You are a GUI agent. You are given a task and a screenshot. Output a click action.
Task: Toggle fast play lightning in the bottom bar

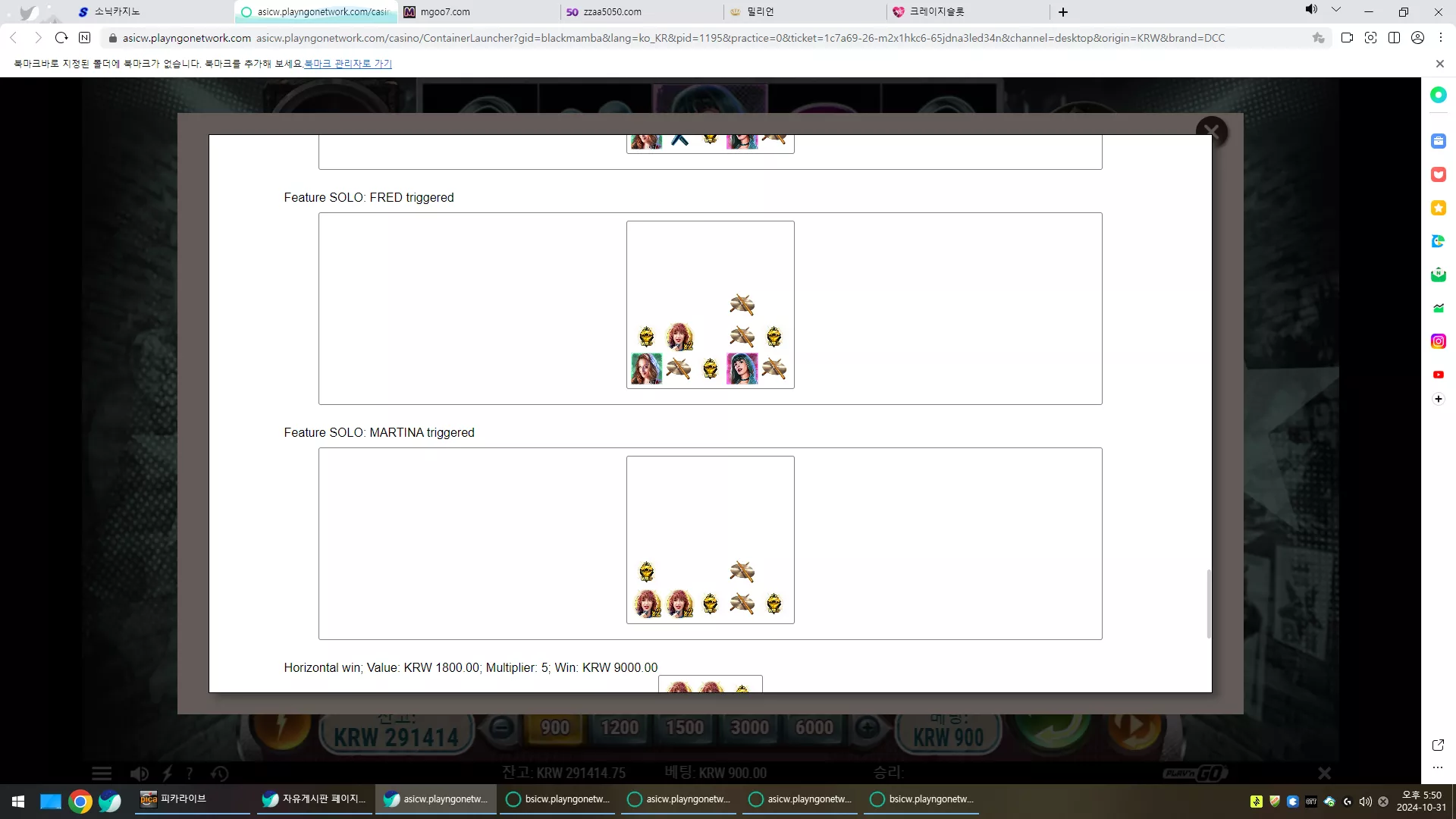[x=168, y=773]
